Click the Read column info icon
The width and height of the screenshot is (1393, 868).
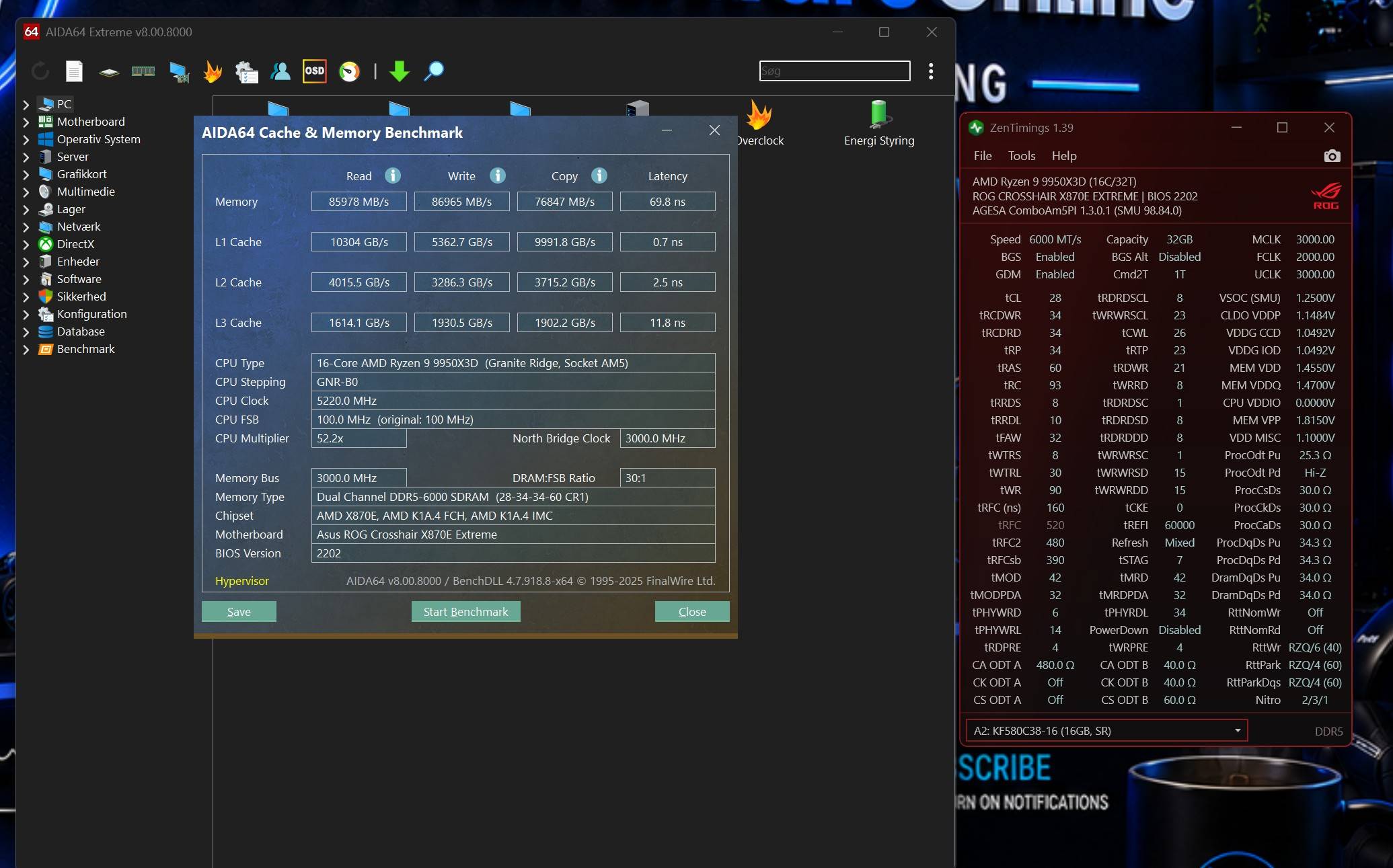coord(393,175)
